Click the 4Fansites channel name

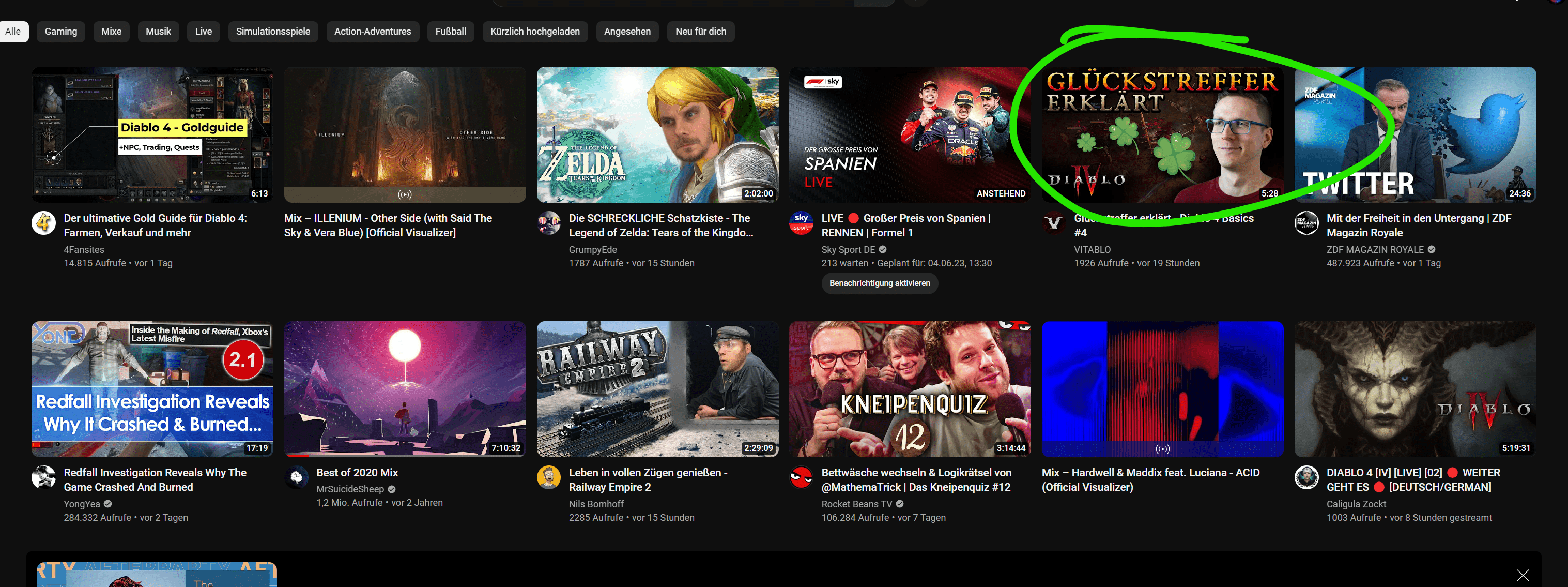[84, 250]
